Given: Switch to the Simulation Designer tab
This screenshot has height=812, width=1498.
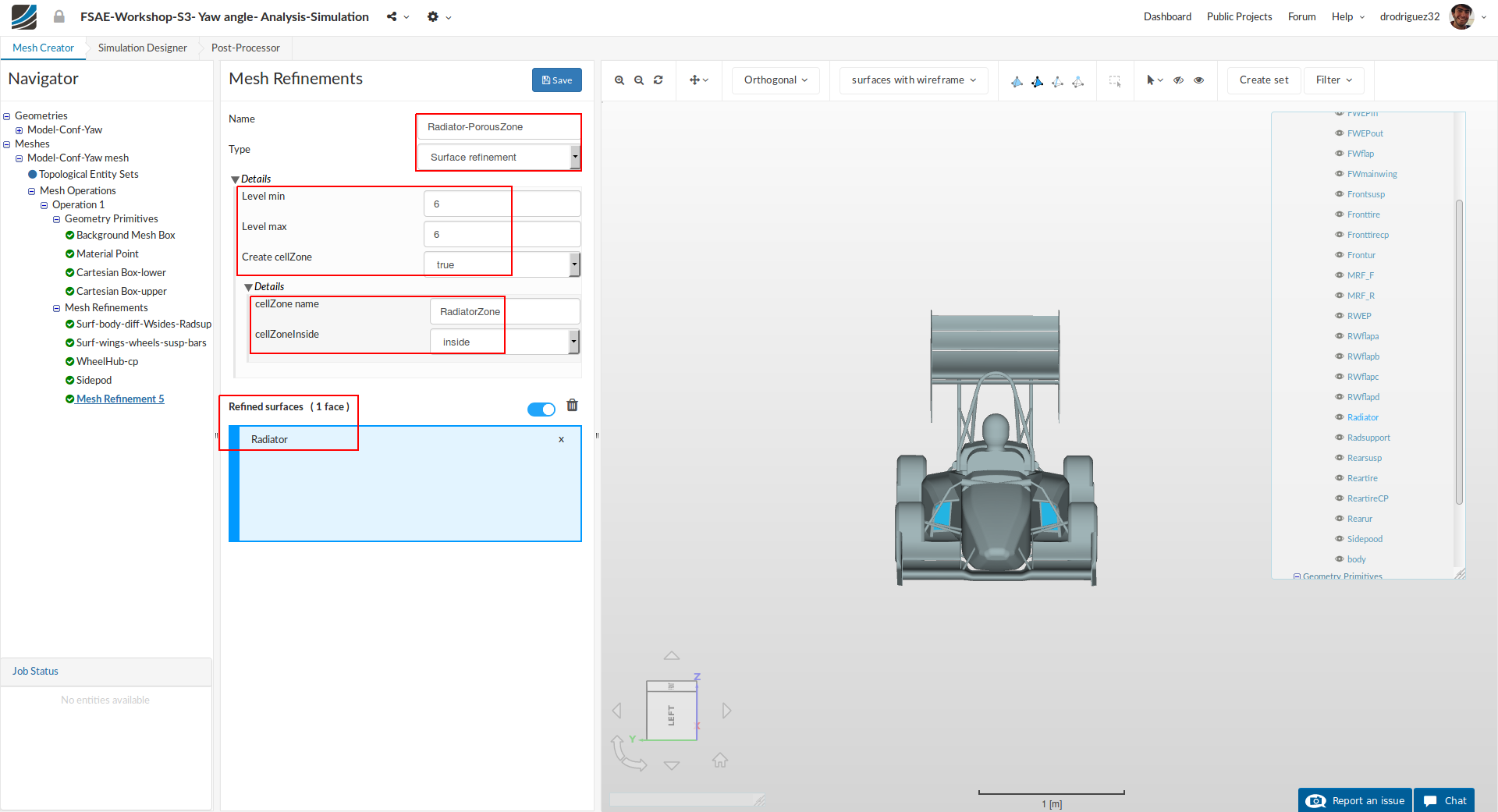Looking at the screenshot, I should pos(143,48).
